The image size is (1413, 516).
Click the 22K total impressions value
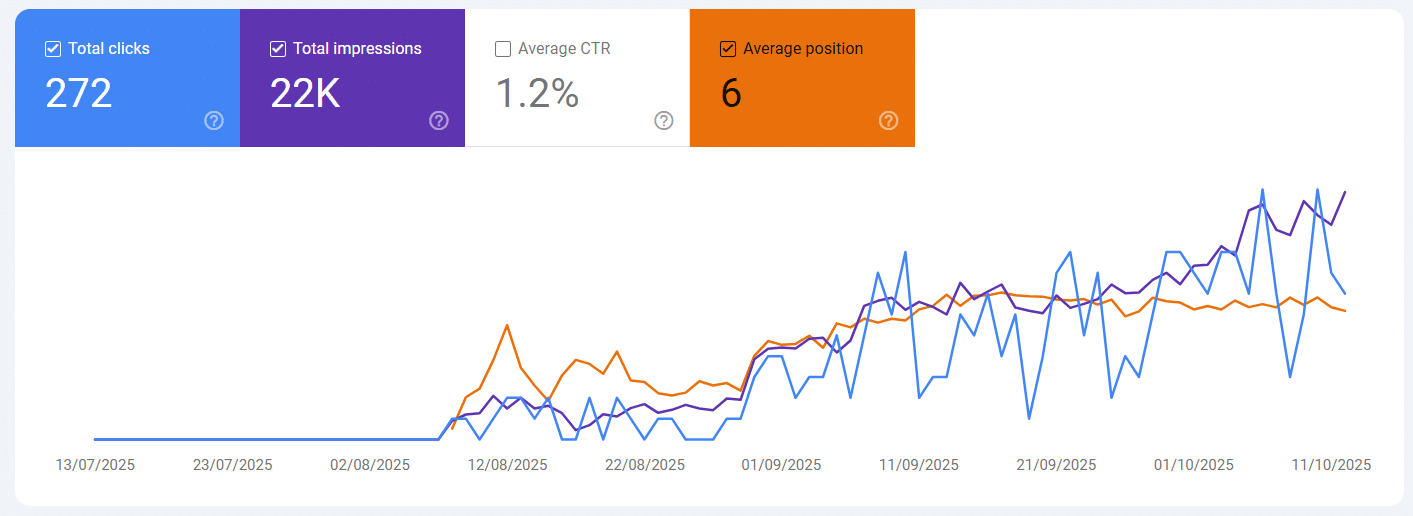(305, 93)
